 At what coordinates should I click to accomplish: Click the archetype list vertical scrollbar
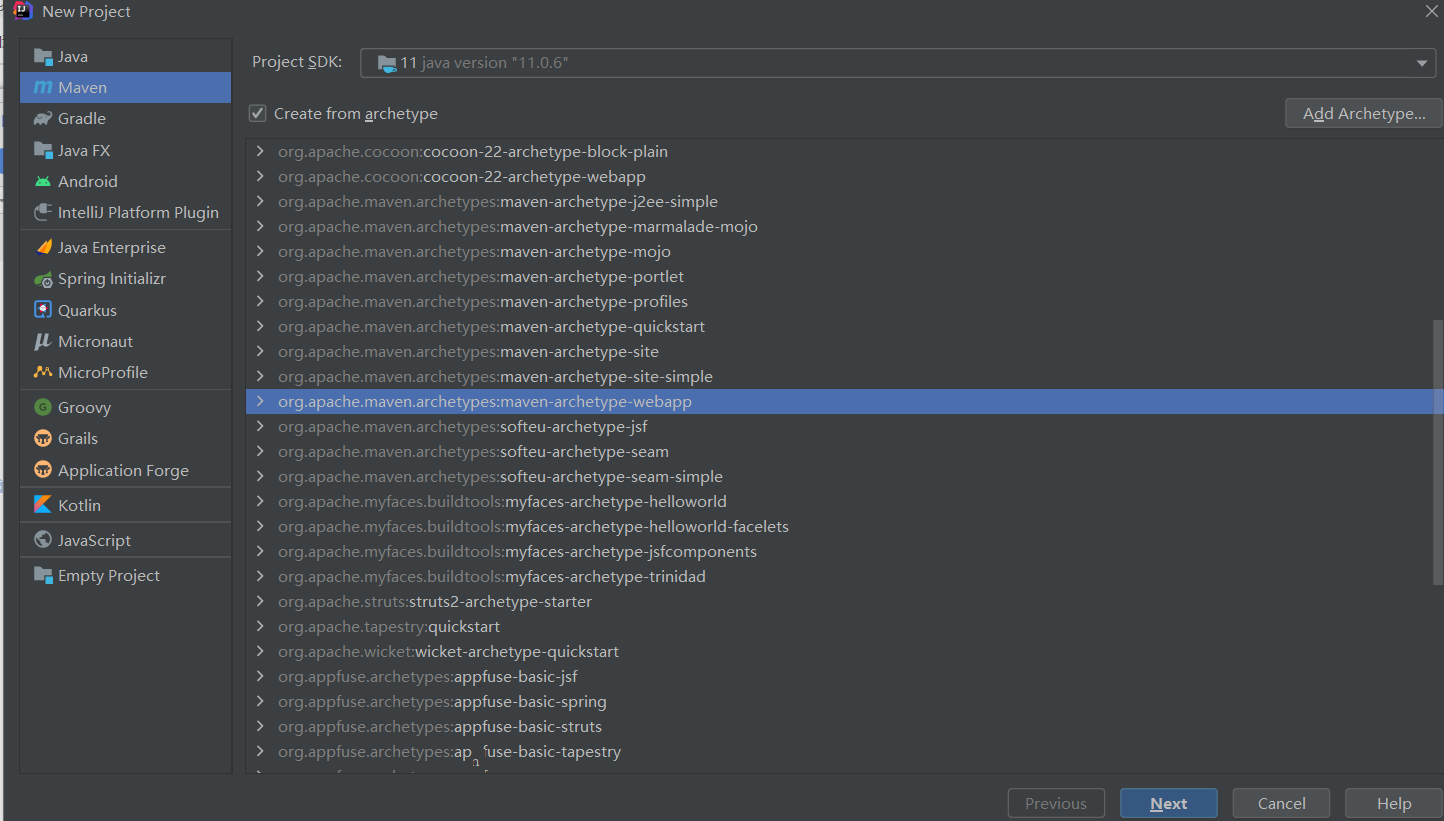click(1438, 452)
